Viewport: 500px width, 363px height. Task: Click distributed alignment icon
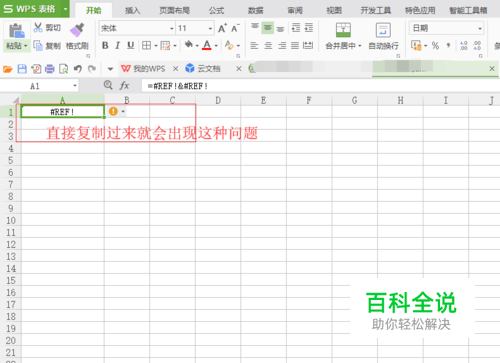pyautogui.click(x=308, y=45)
